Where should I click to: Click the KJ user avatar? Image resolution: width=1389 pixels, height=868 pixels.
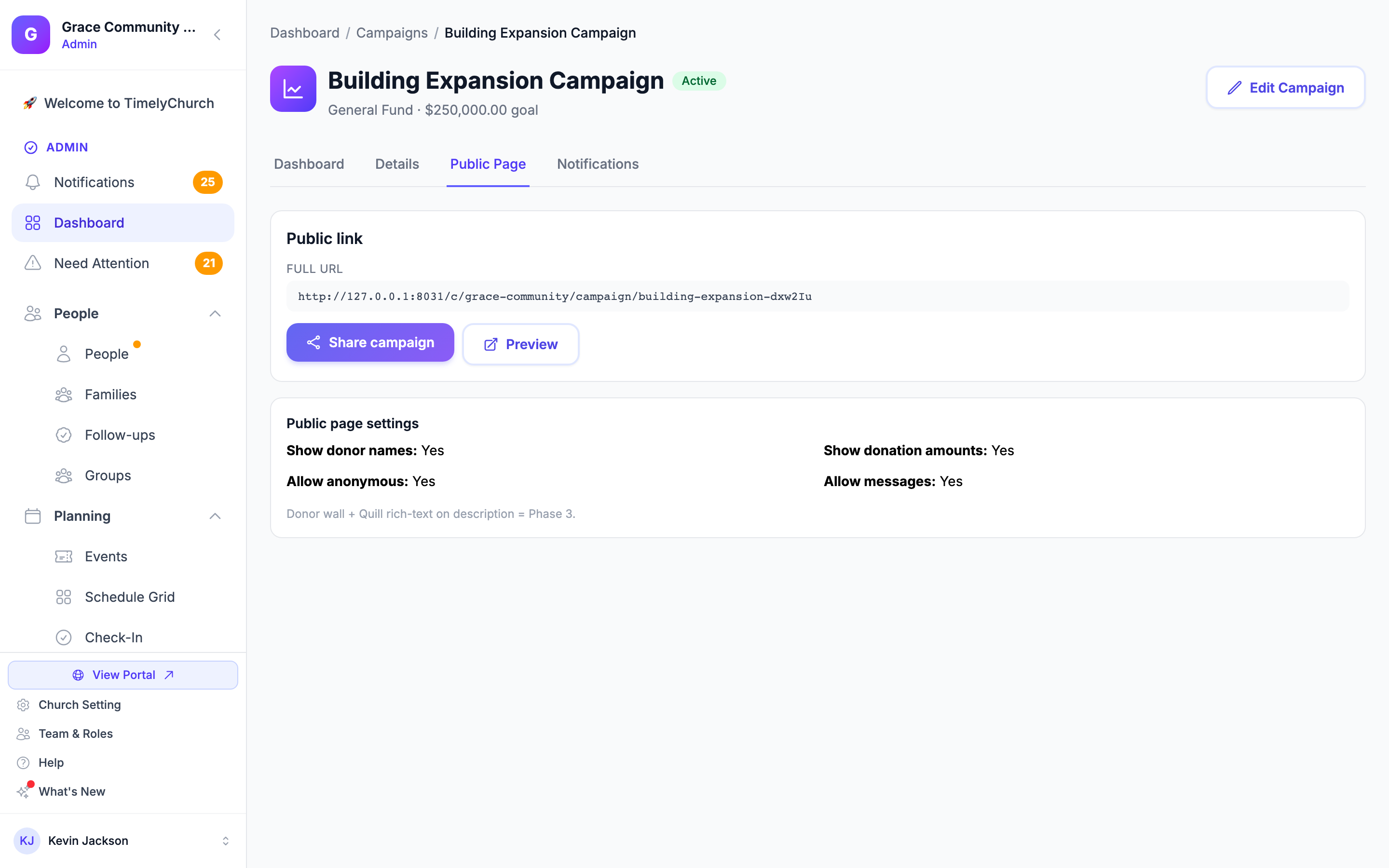point(27,841)
